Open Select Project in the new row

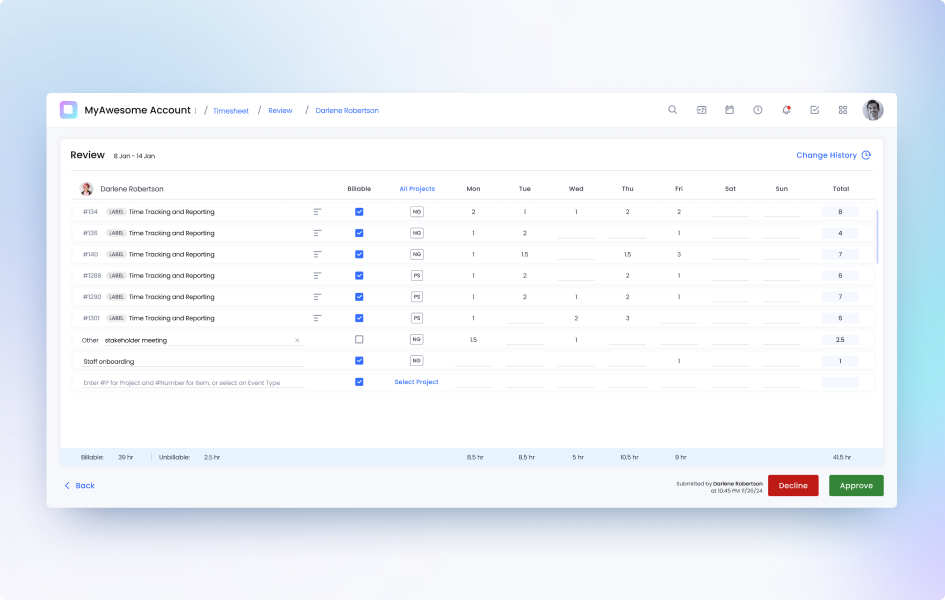point(416,382)
